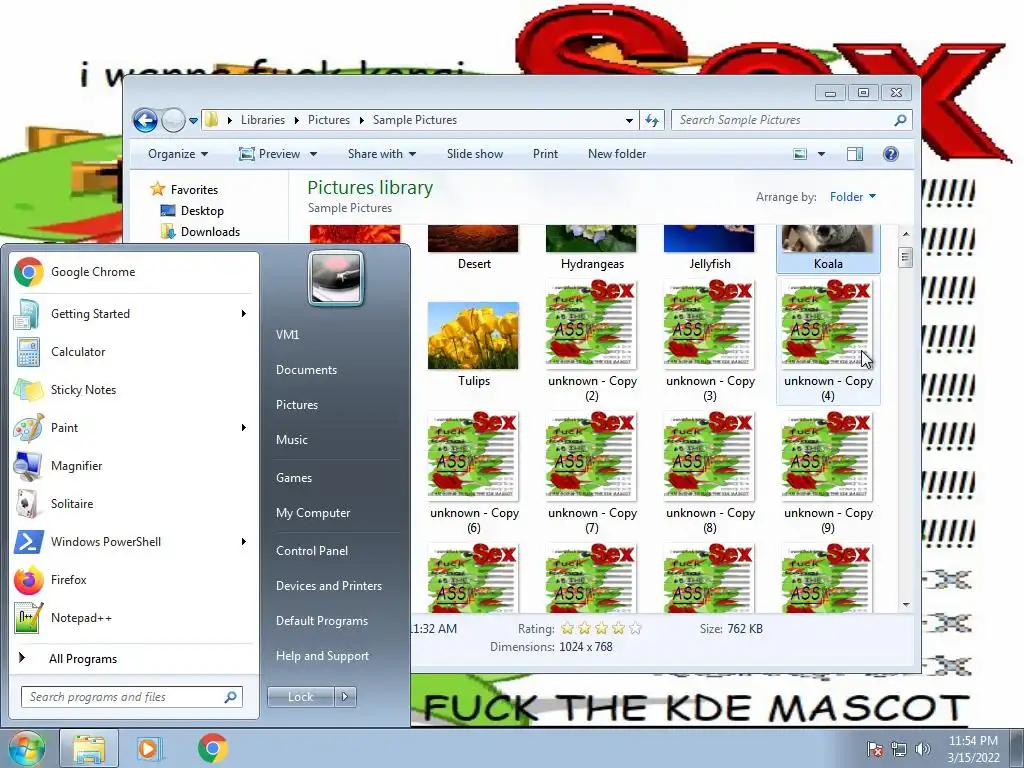Expand Getting Started submenu arrow
Viewport: 1024px width, 768px height.
[x=244, y=314]
